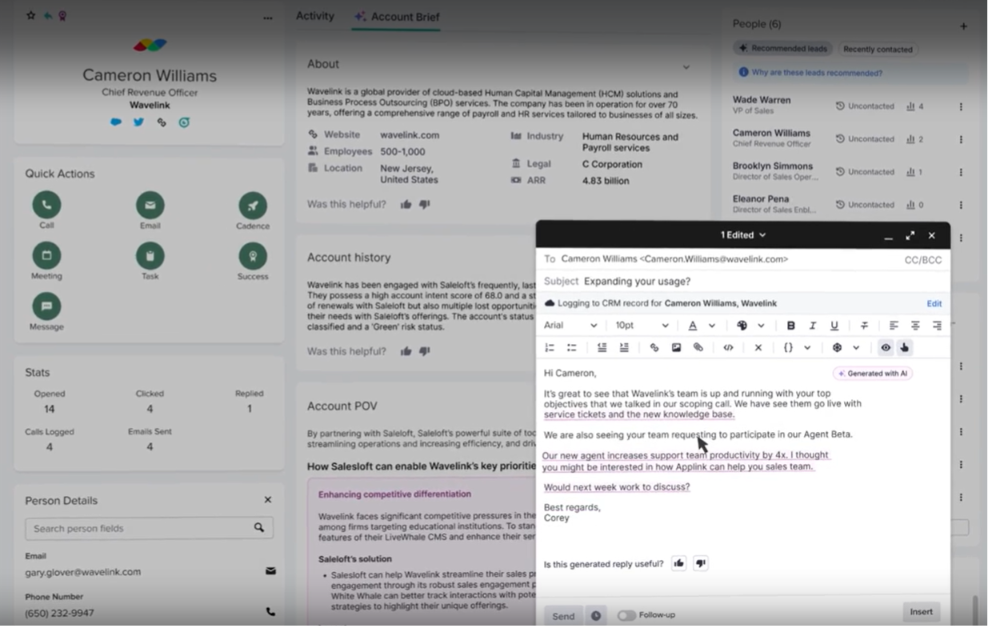988x626 pixels.
Task: Select the Recently contacted filter
Action: click(878, 49)
